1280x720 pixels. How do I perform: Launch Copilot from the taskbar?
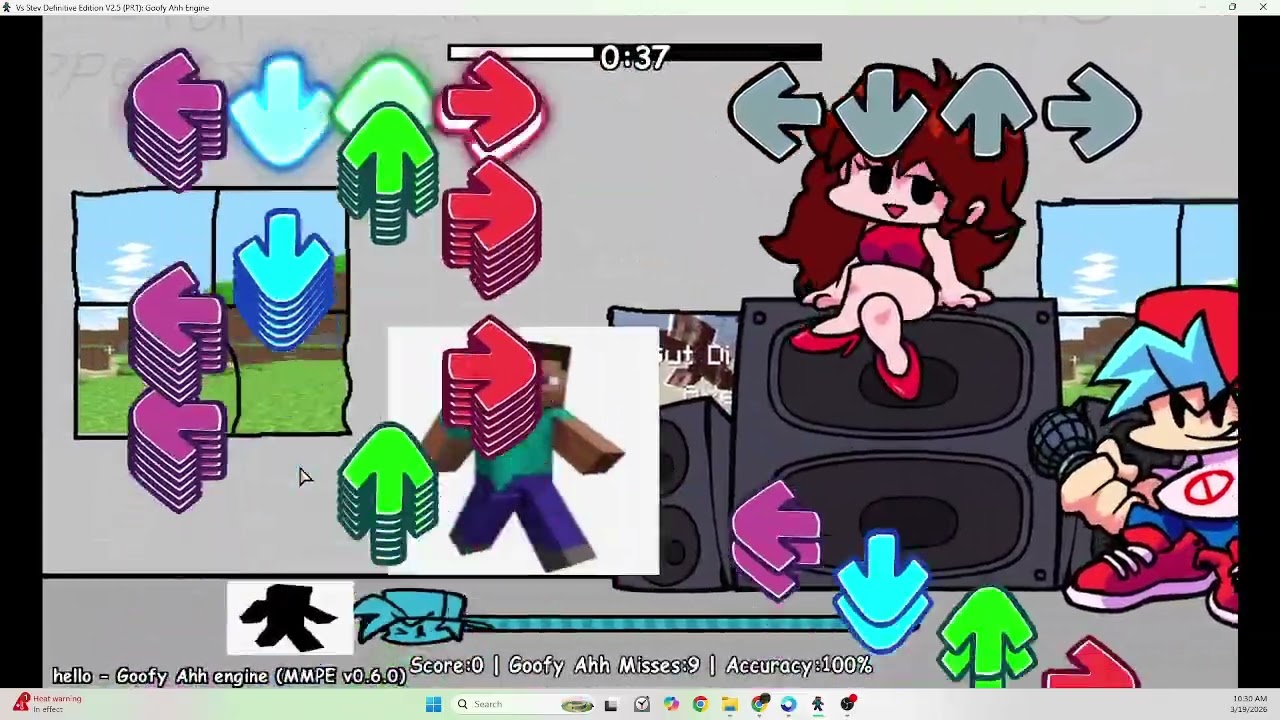671,704
